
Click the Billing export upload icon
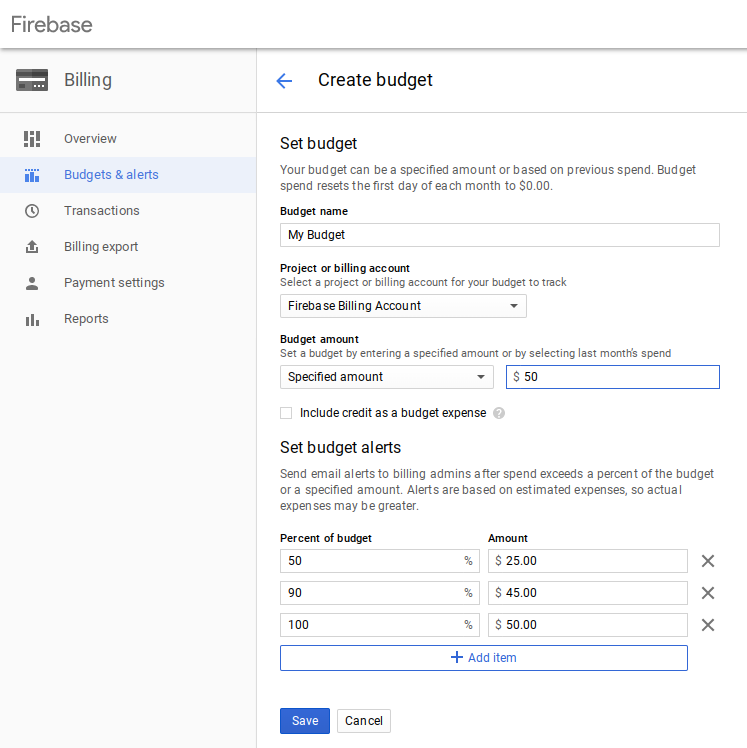[32, 247]
